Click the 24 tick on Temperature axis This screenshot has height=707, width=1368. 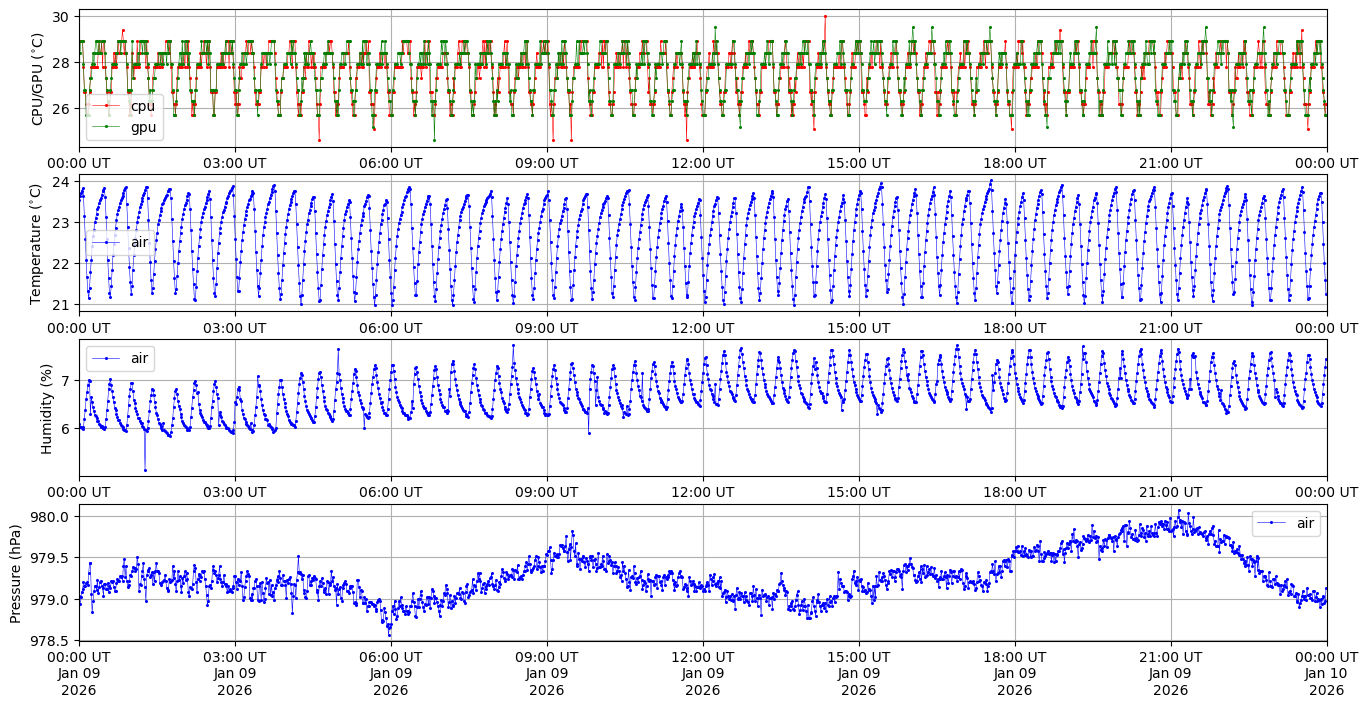pos(60,182)
